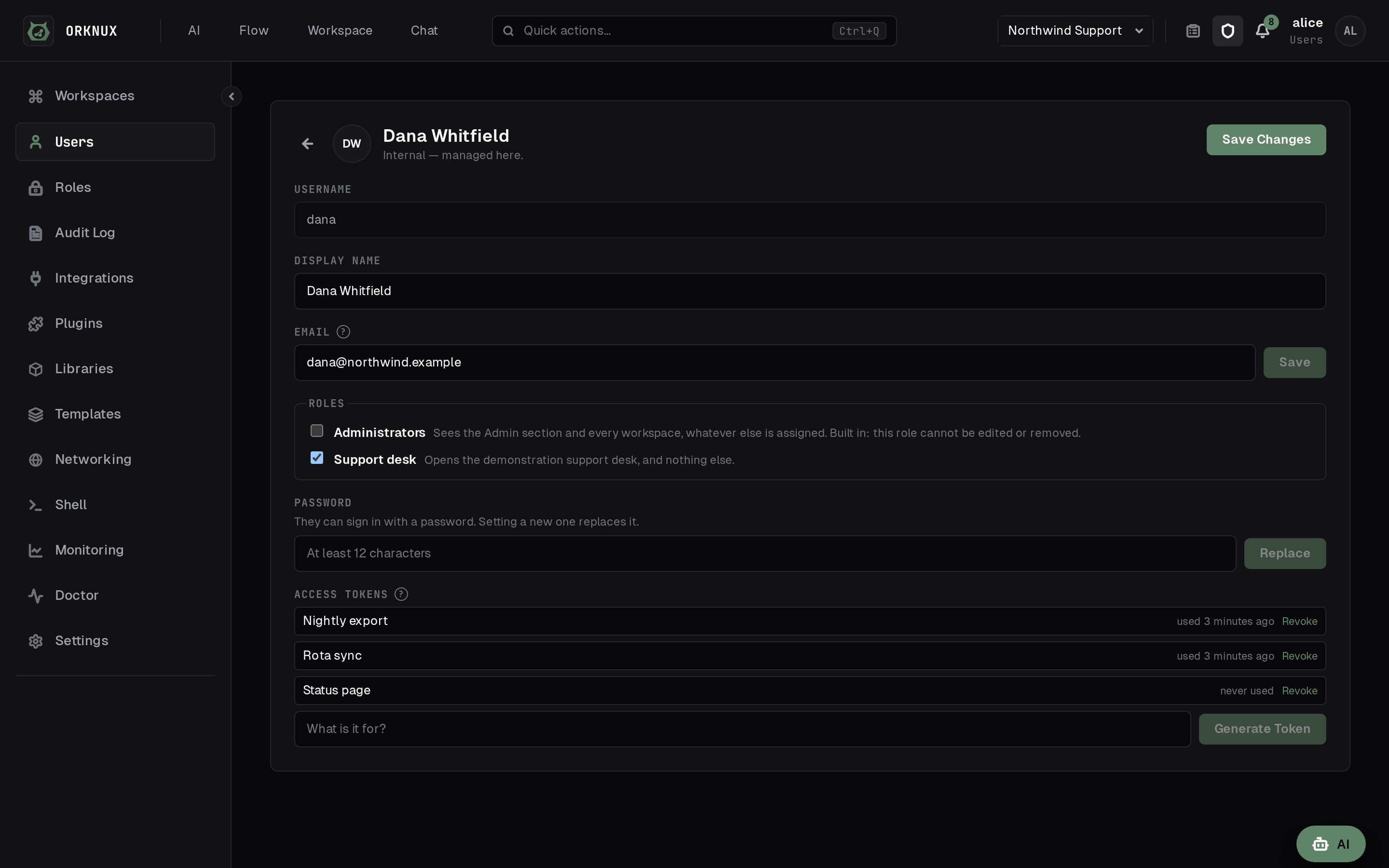Collapse the sidebar with the chevron
This screenshot has height=868, width=1389.
tap(231, 96)
